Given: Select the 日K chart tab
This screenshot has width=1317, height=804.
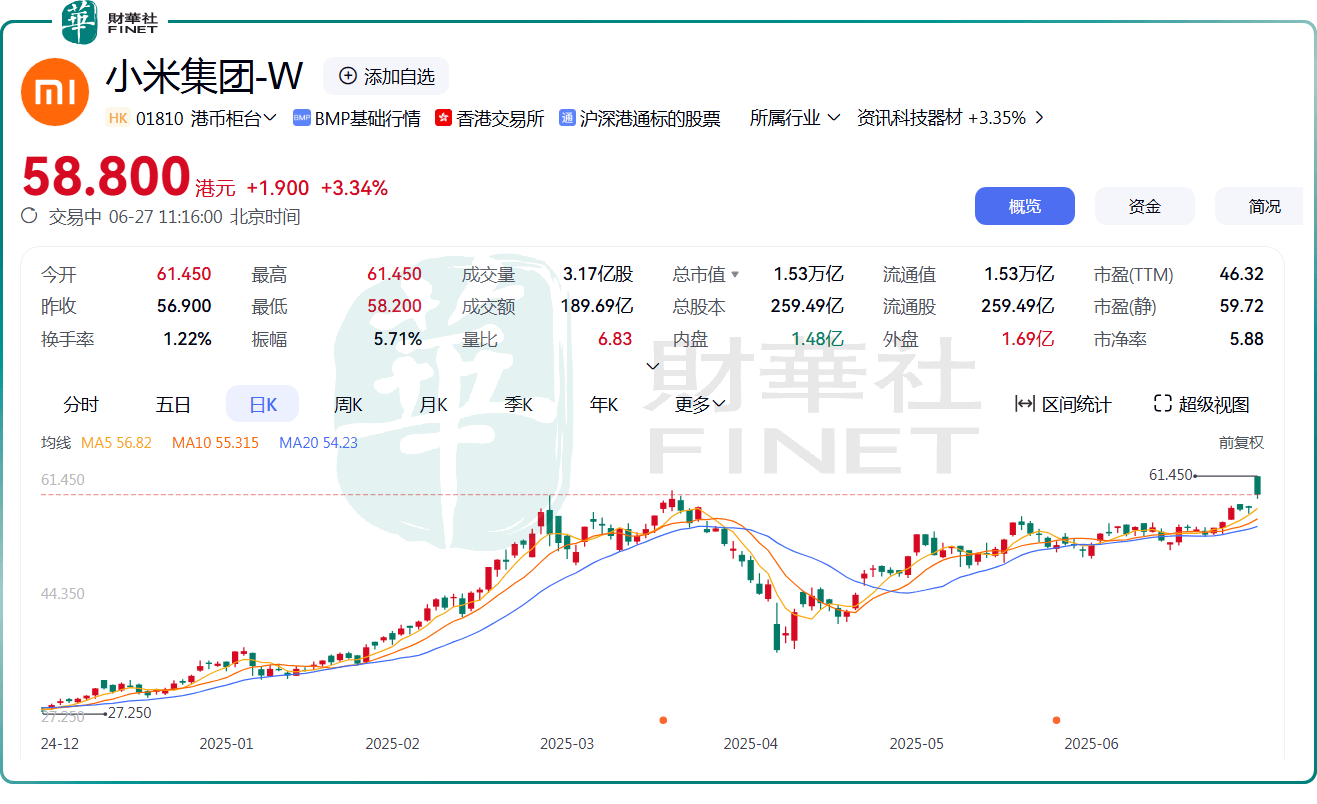Looking at the screenshot, I should (262, 405).
